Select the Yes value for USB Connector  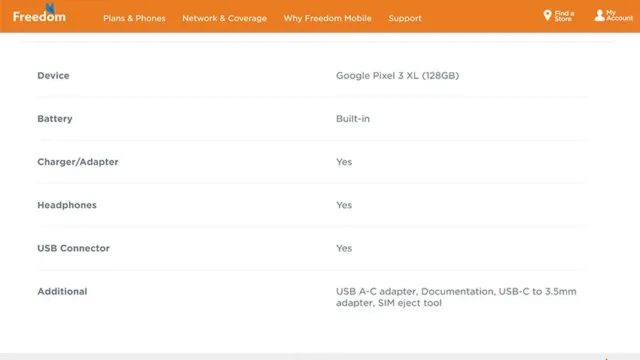point(344,248)
